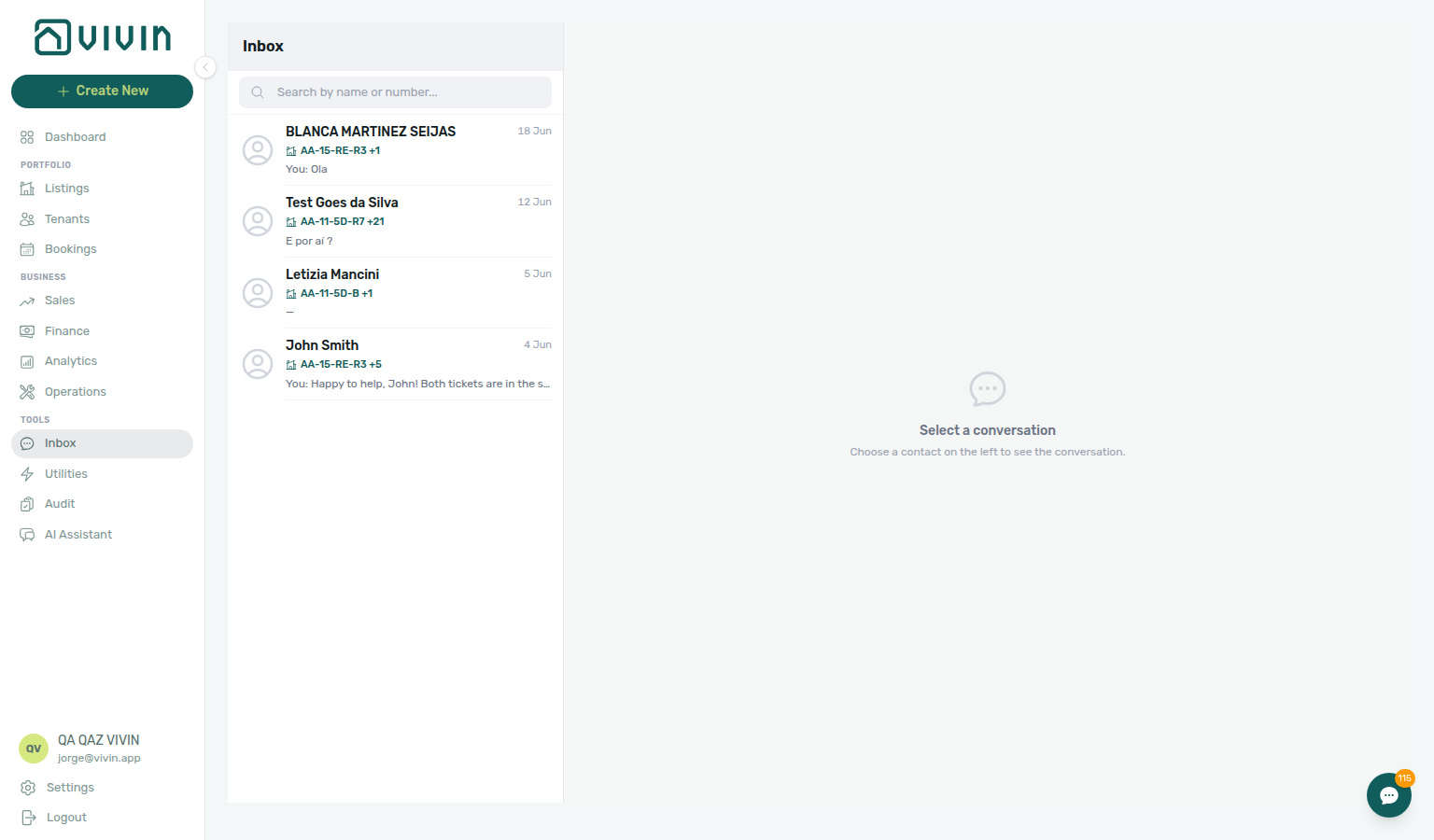Click the 'You: Ola' message preview

coord(306,169)
